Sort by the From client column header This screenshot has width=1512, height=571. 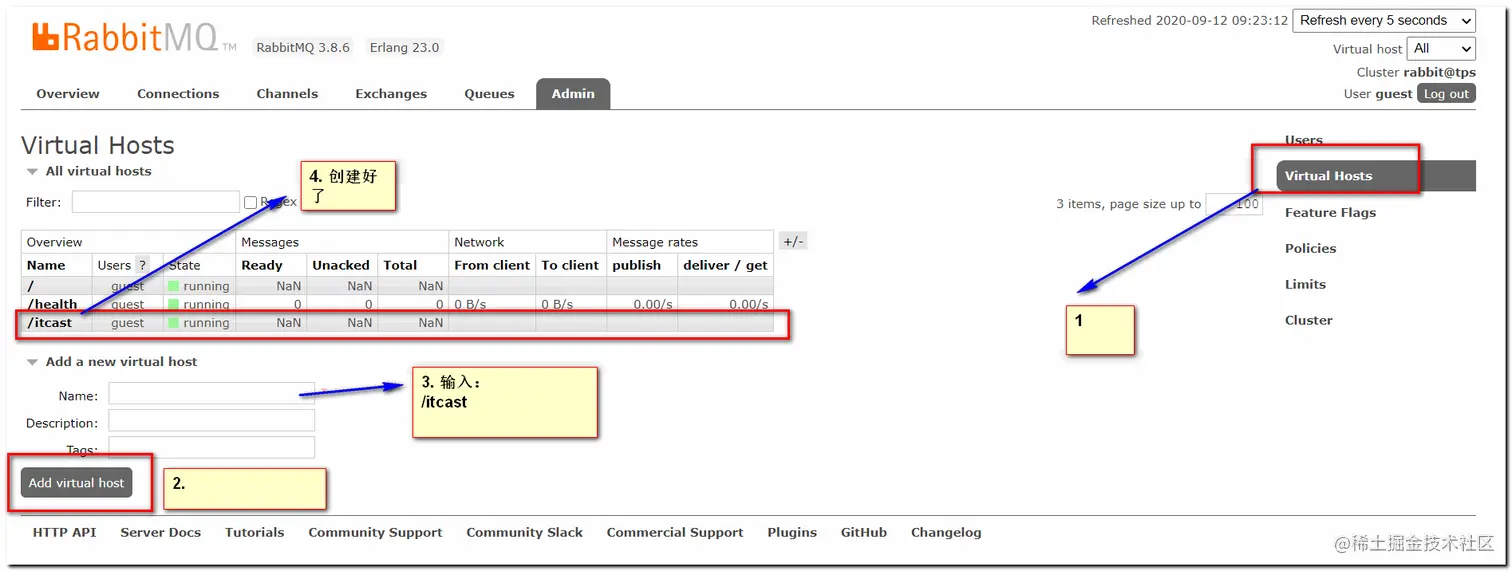click(x=492, y=265)
